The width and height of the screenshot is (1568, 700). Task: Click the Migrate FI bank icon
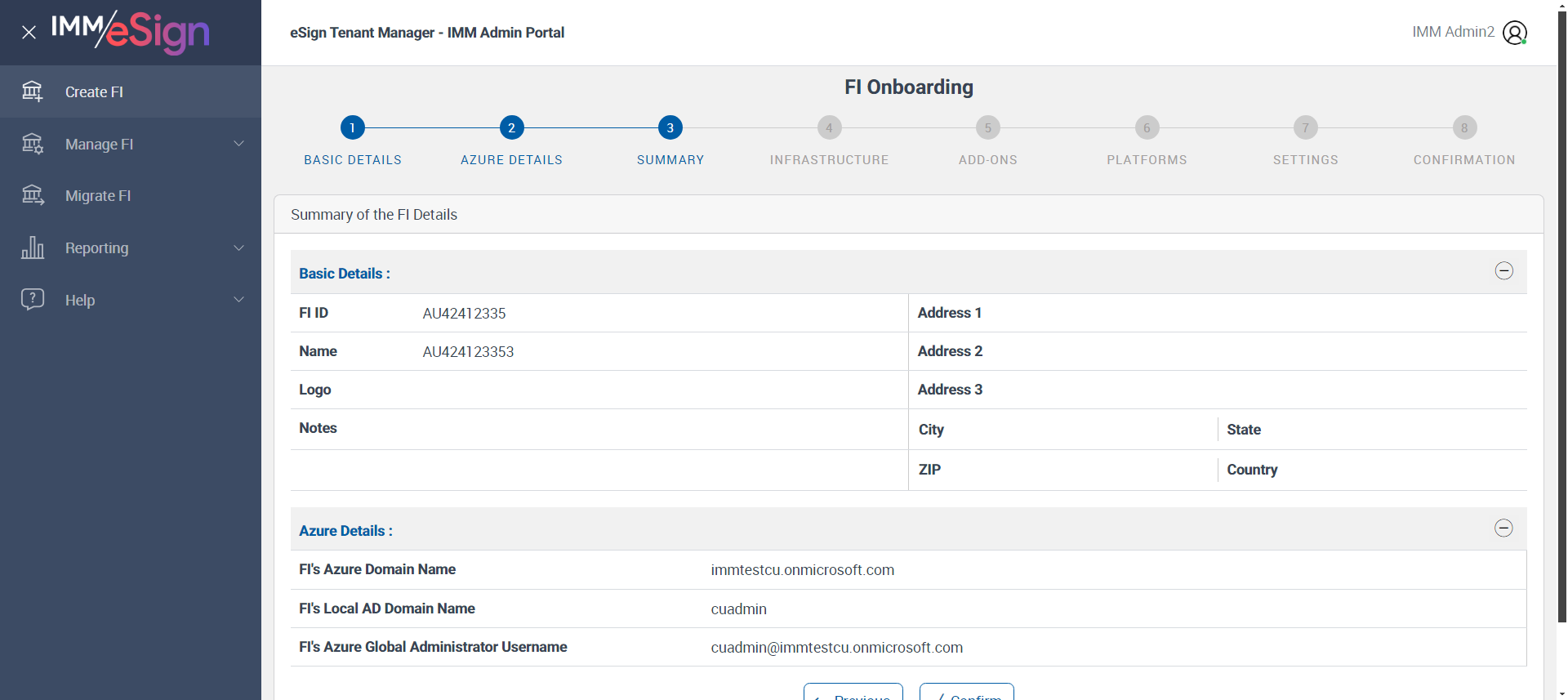pyautogui.click(x=33, y=195)
